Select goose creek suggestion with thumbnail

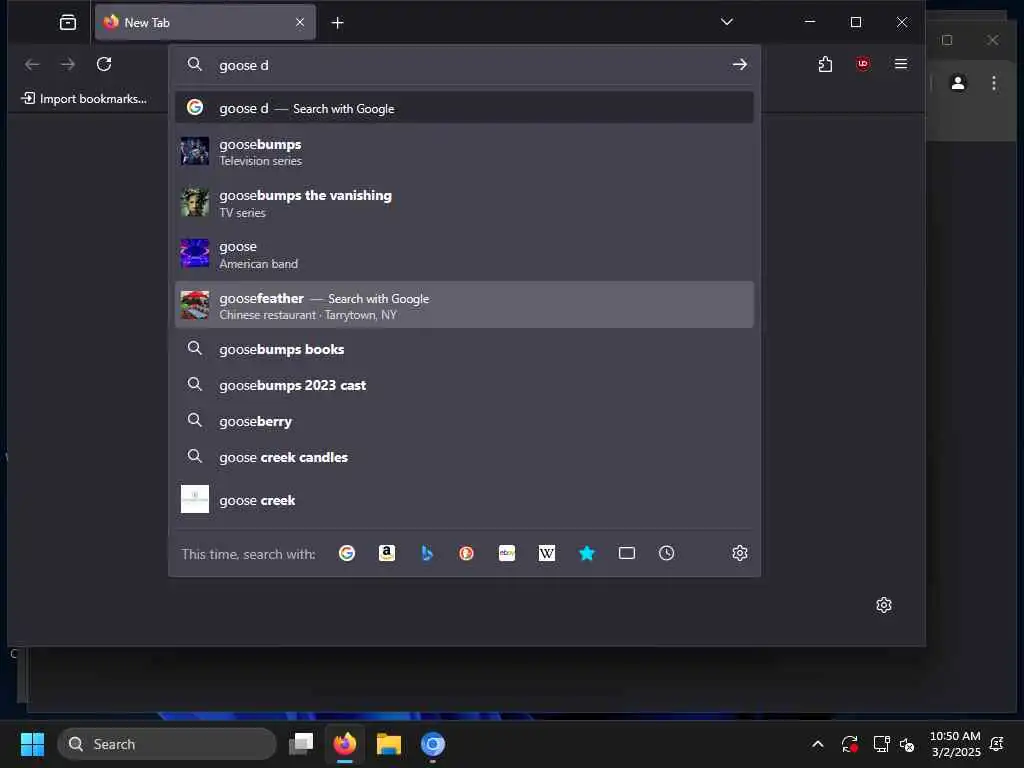pos(464,500)
